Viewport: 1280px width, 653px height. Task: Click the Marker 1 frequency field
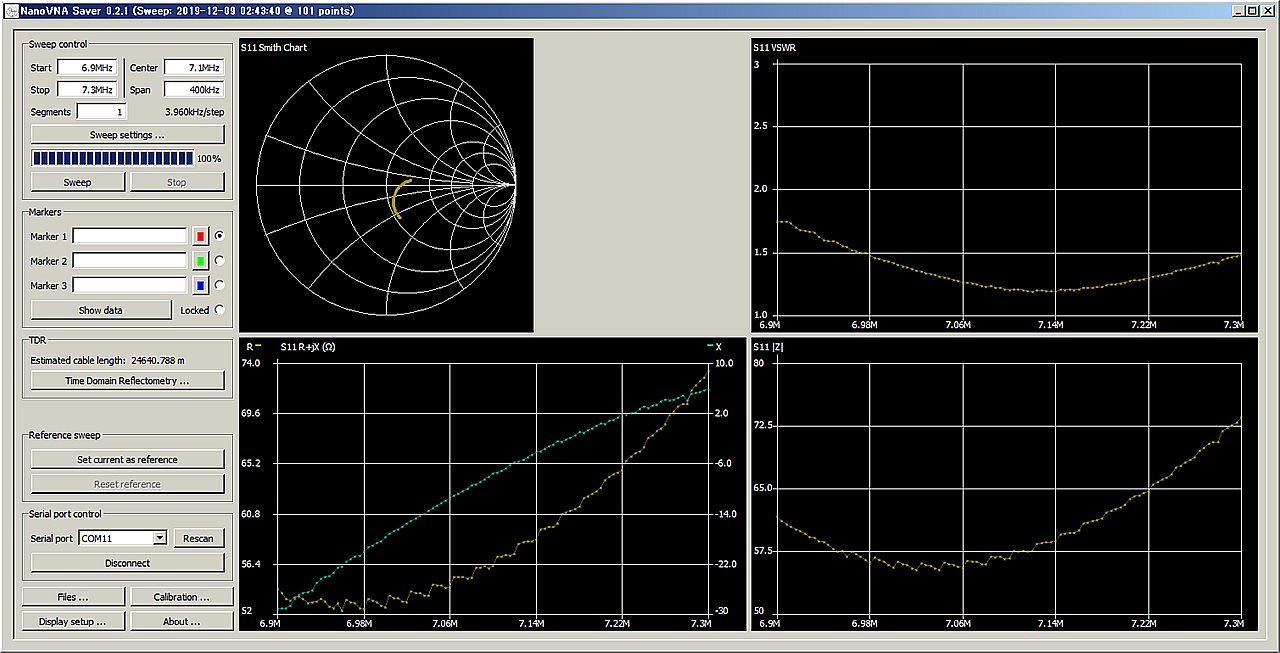tap(130, 237)
